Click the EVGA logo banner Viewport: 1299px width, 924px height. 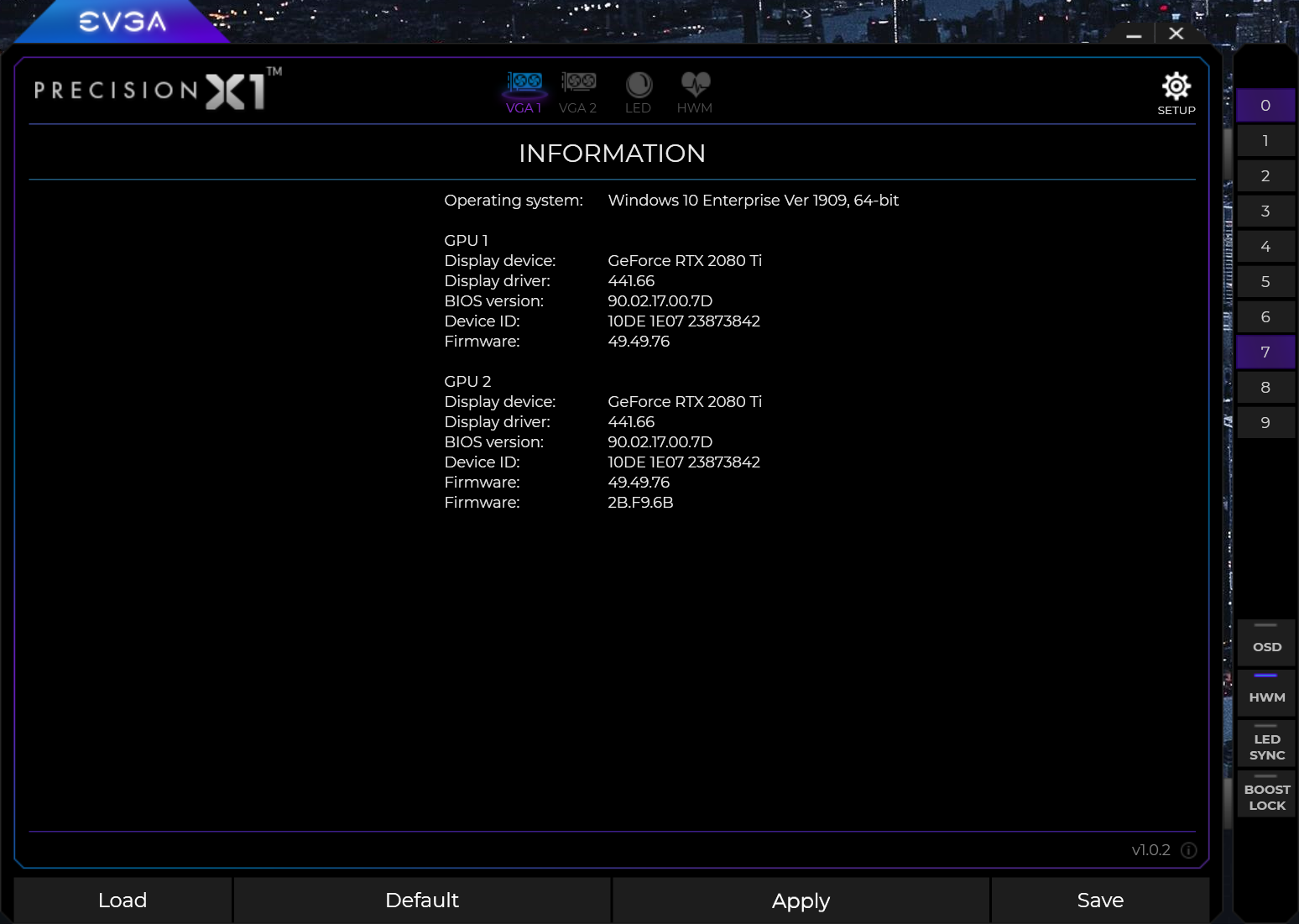coord(123,21)
